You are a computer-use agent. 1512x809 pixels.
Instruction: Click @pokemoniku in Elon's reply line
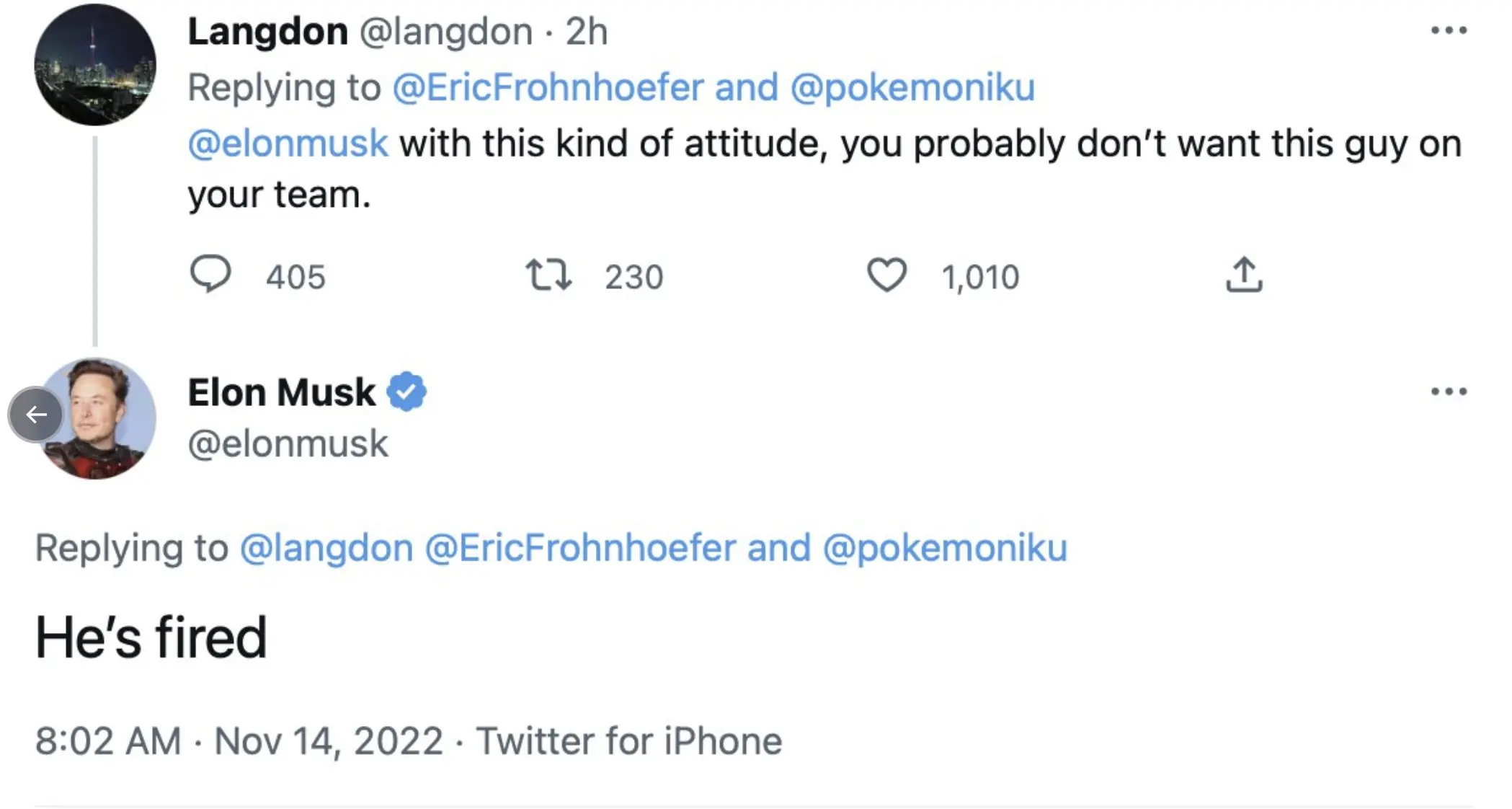[944, 548]
